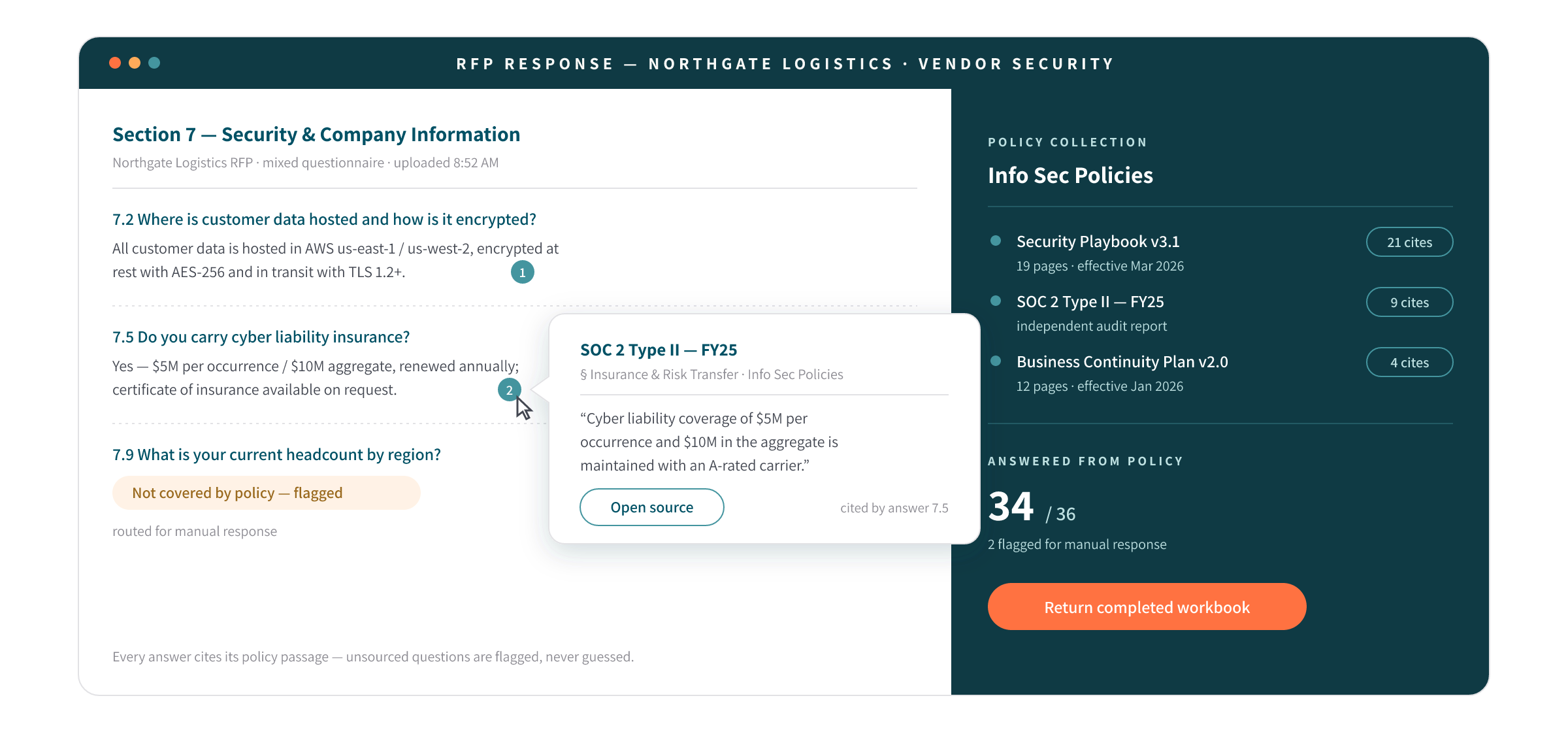This screenshot has width=1568, height=732.
Task: Click the 'ANSWERED FROM POLICY' label
Action: click(x=1086, y=461)
